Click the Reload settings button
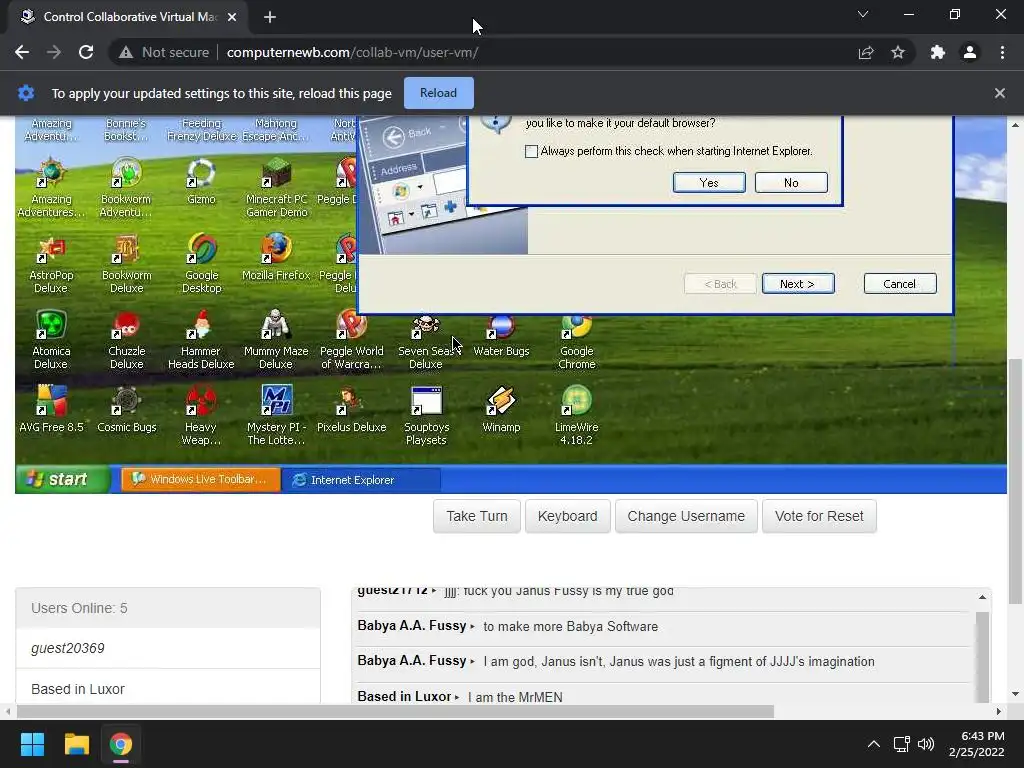 tap(438, 93)
